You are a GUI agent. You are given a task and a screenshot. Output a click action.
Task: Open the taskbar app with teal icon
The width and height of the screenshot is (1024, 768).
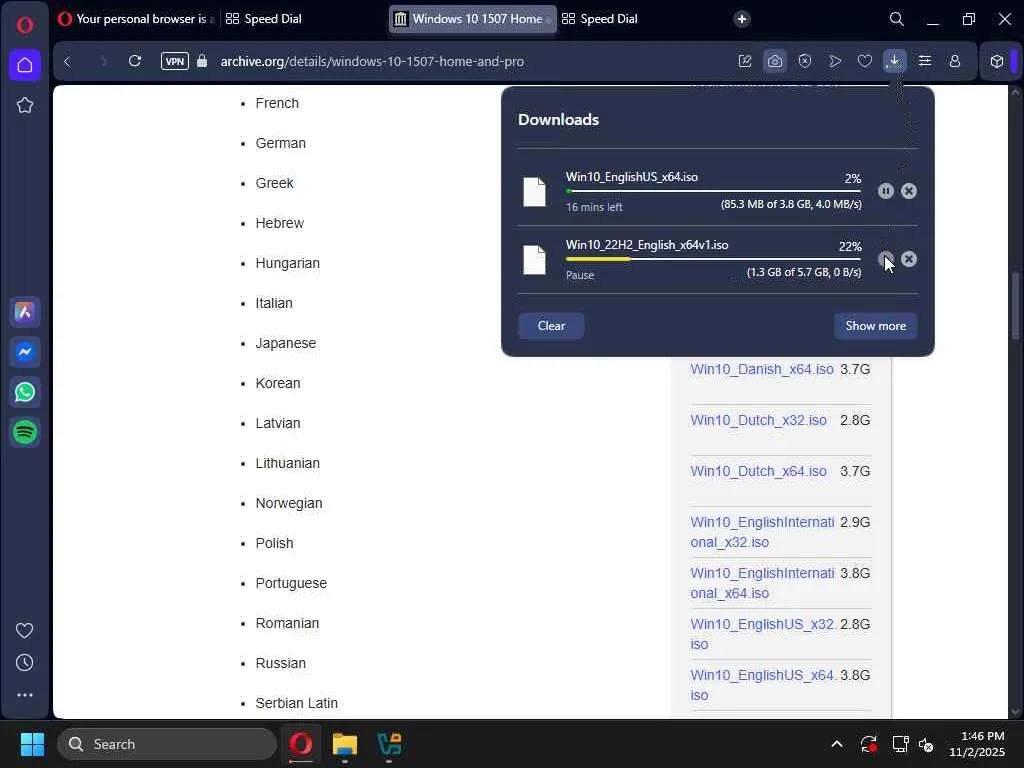tap(389, 744)
